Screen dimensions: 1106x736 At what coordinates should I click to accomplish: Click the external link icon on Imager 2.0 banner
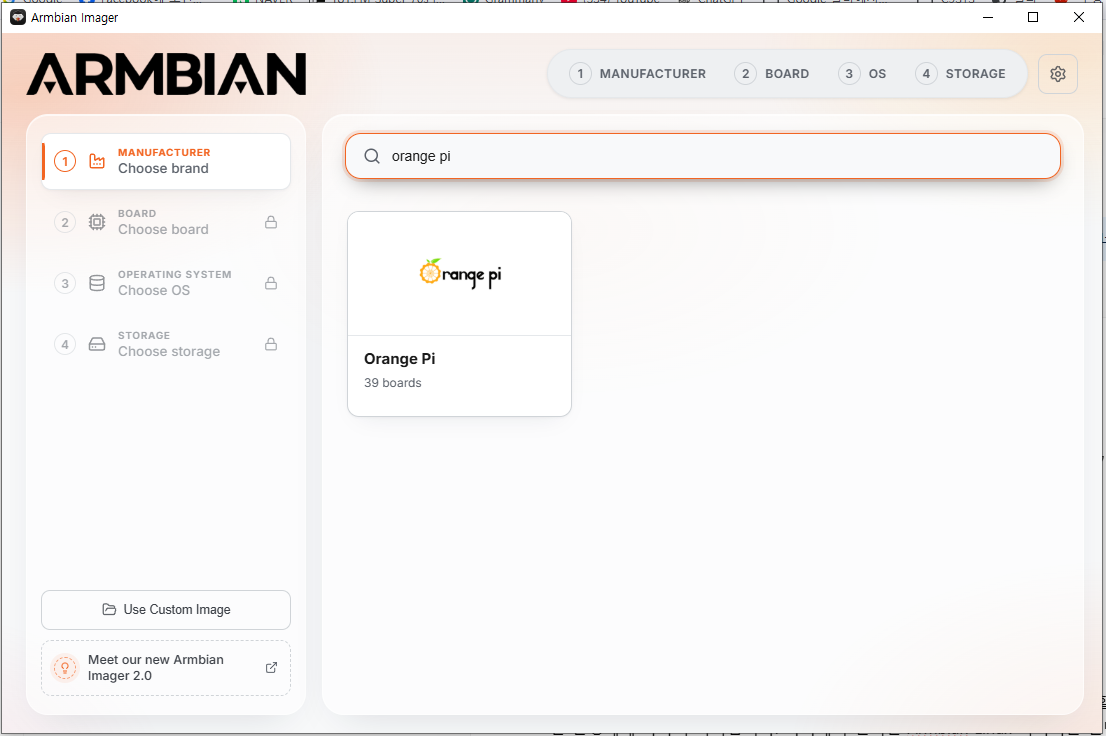tap(272, 668)
